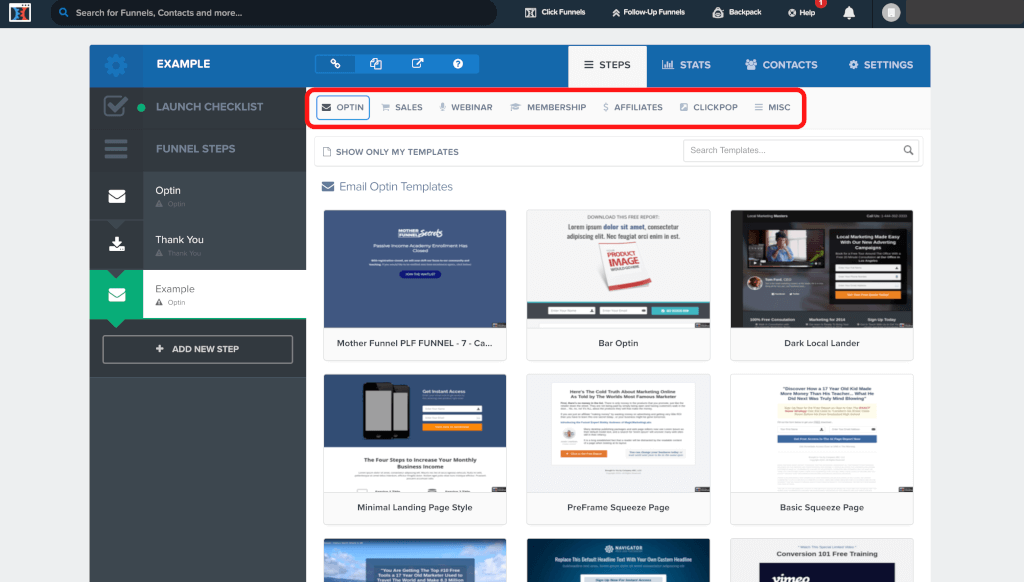Click the clone funnel copy icon
Viewport: 1024px width, 582px height.
click(x=376, y=64)
